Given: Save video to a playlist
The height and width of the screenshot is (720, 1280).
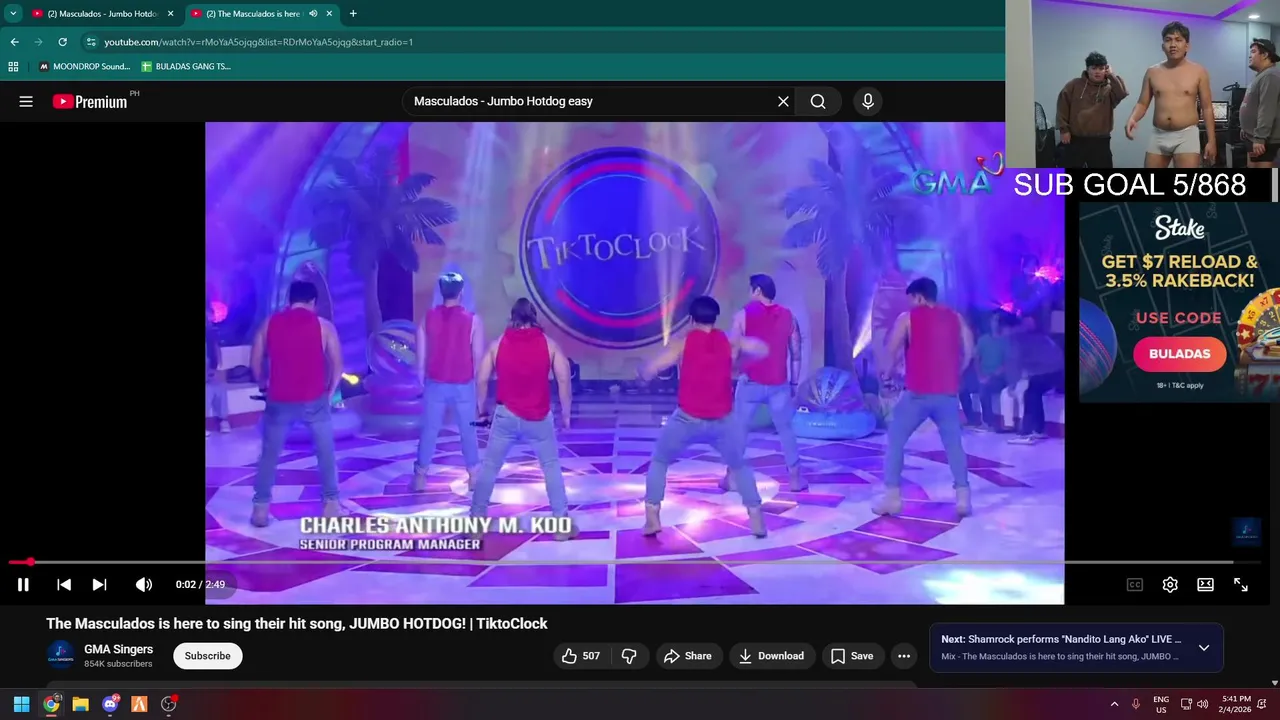Looking at the screenshot, I should coord(852,656).
